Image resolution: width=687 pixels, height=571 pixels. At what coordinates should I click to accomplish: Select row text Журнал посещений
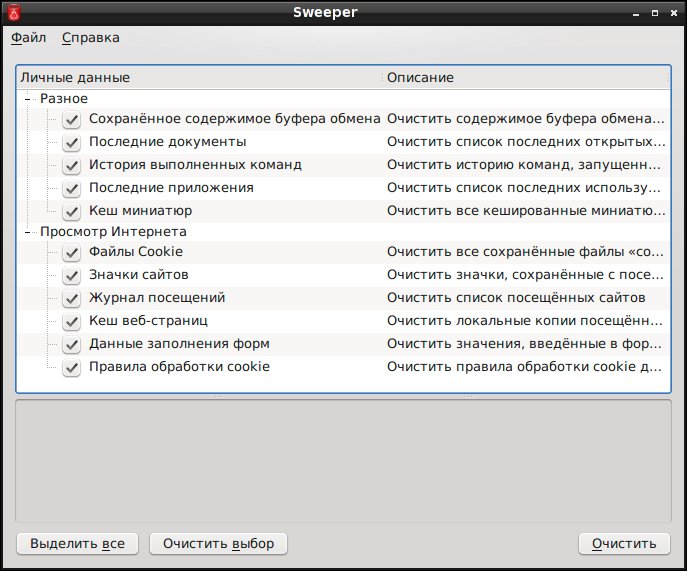coord(157,298)
